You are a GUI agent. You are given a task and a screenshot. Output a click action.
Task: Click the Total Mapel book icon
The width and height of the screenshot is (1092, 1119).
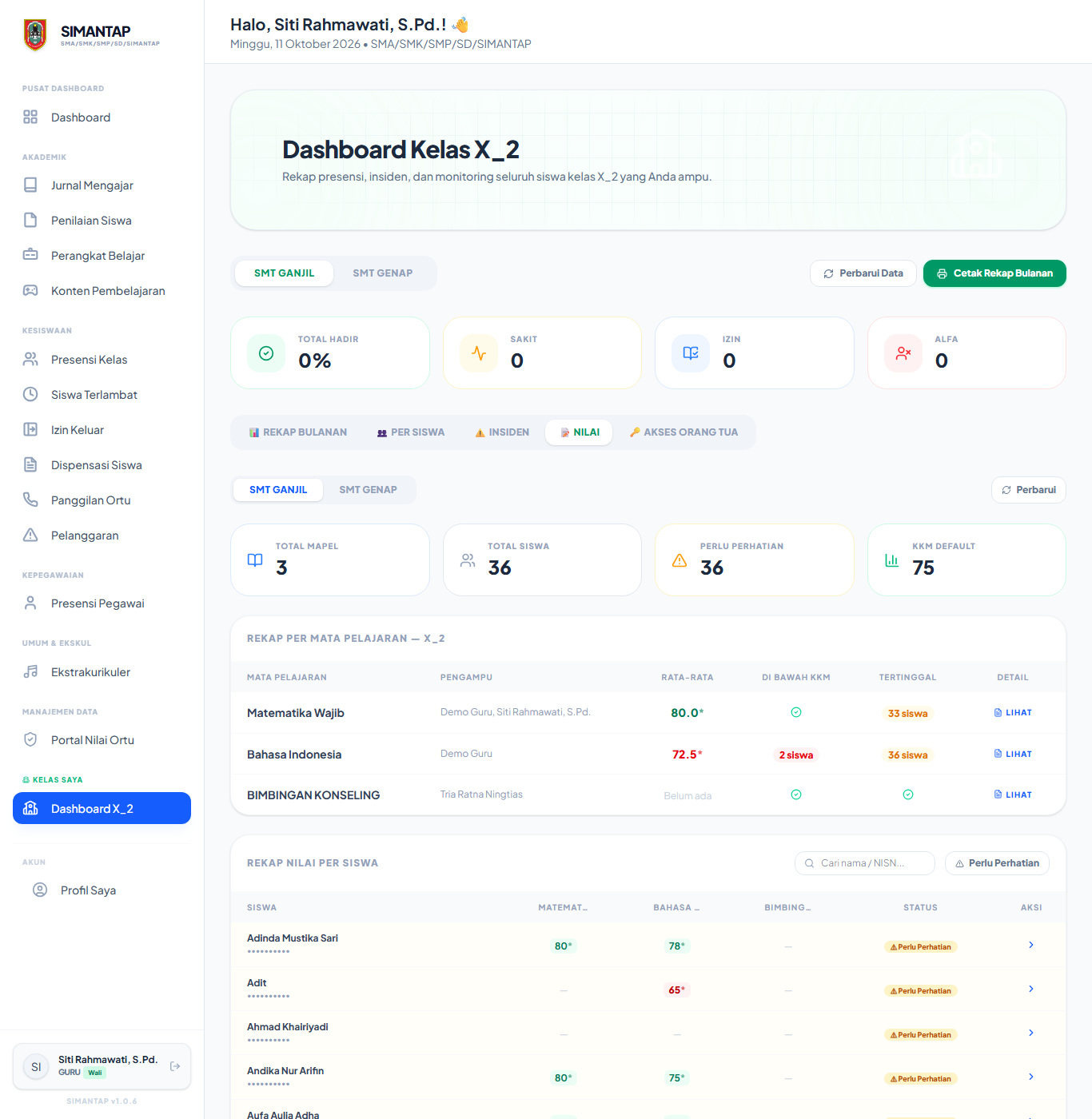255,560
